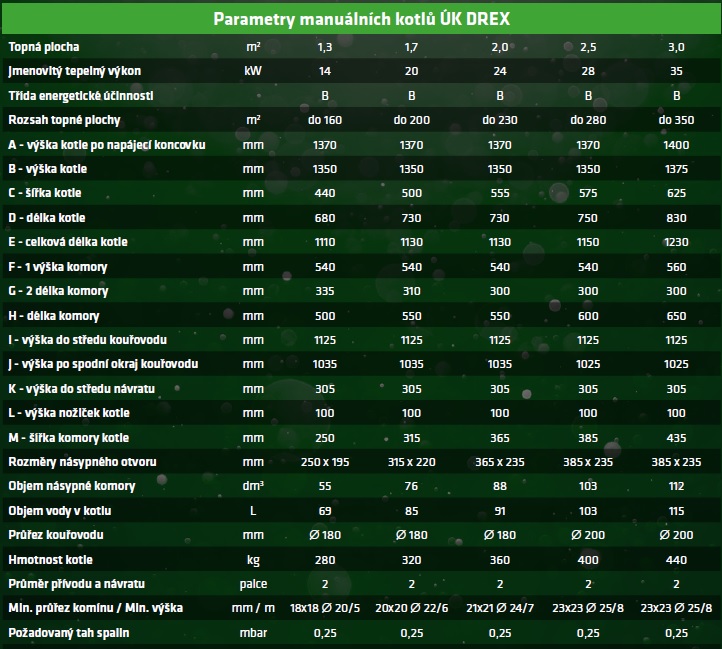
Task: Click the value 14 in the kW row
Action: click(325, 71)
